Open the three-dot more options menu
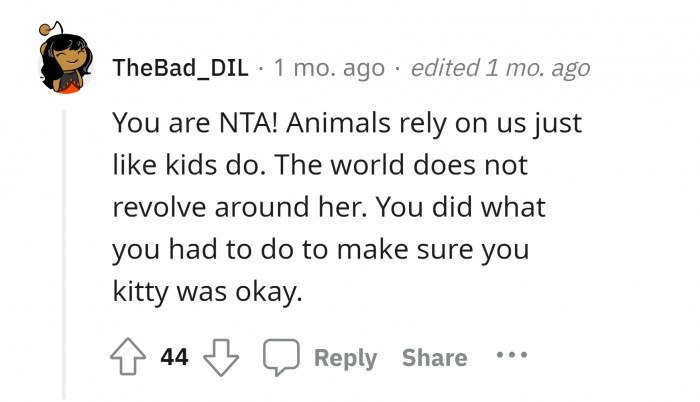Viewport: 700px width, 402px height. 510,356
